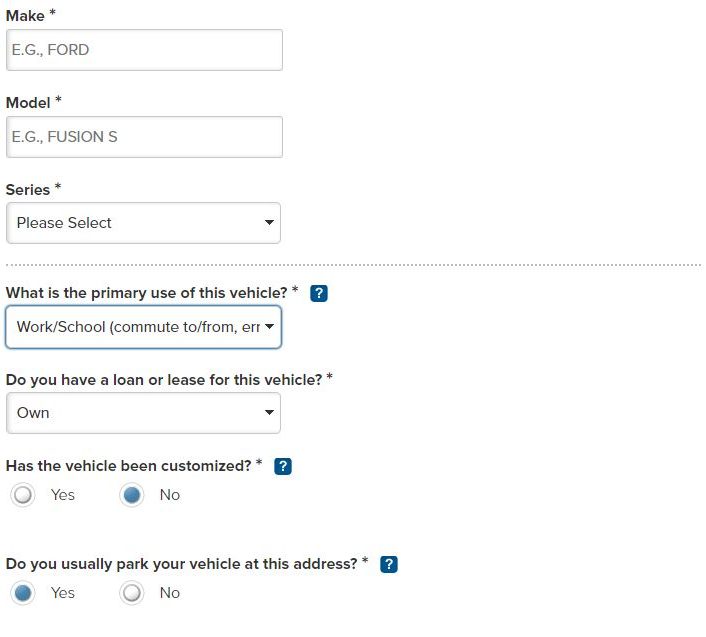The height and width of the screenshot is (637, 706).
Task: Select No for vehicle customized
Action: (132, 495)
